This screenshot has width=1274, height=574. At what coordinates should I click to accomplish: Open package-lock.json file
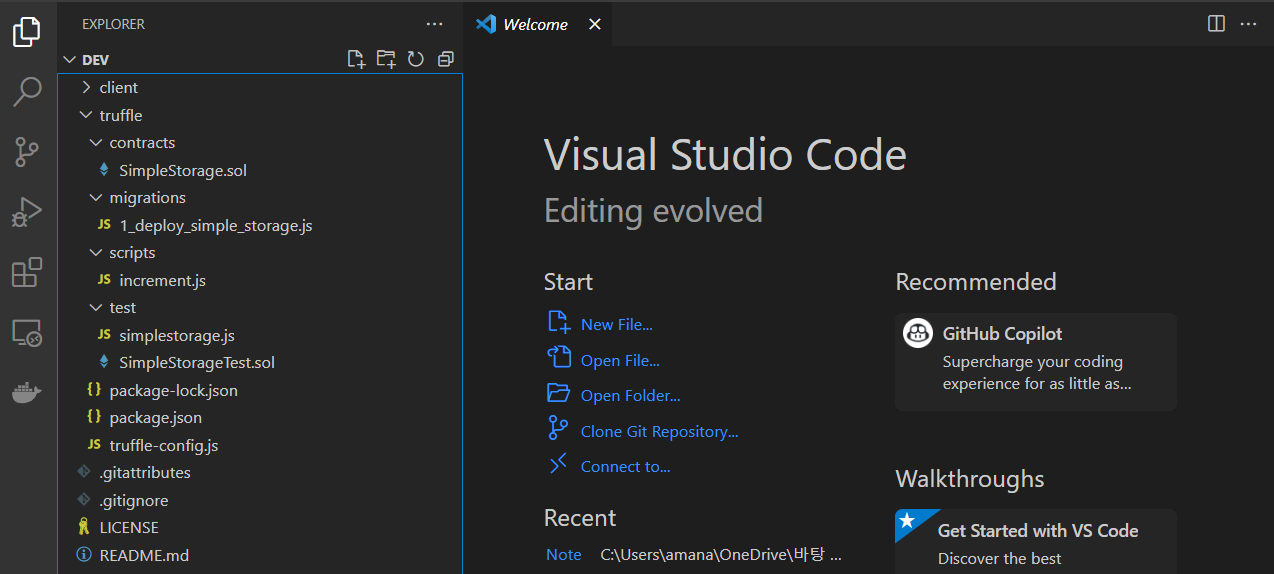tap(260, 390)
